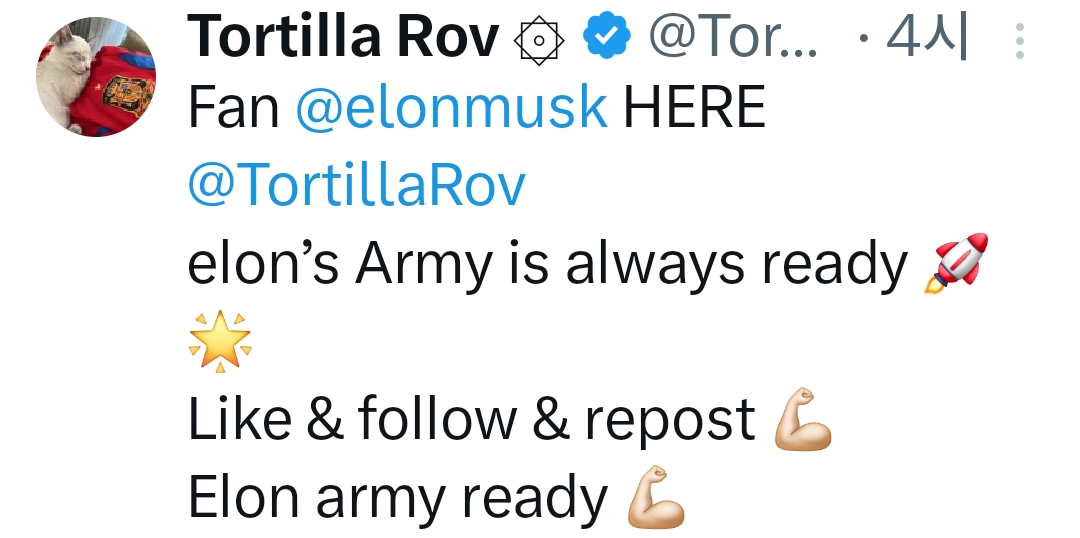Click the rocket emoji
Image resolution: width=1080 pixels, height=538 pixels.
tap(957, 264)
